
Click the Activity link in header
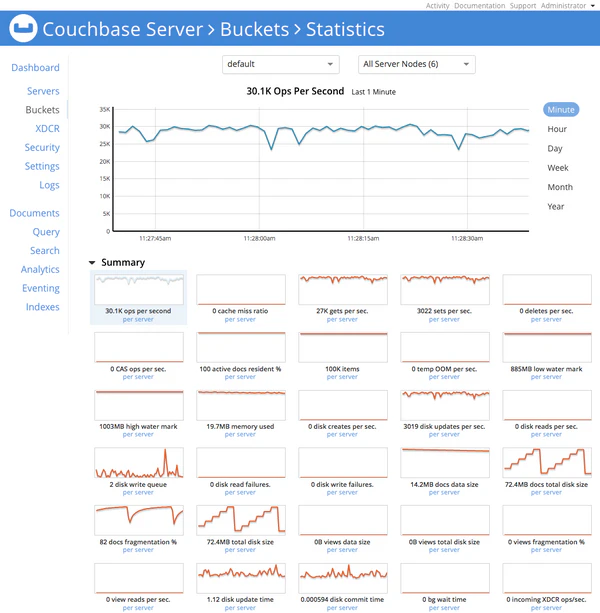point(437,6)
